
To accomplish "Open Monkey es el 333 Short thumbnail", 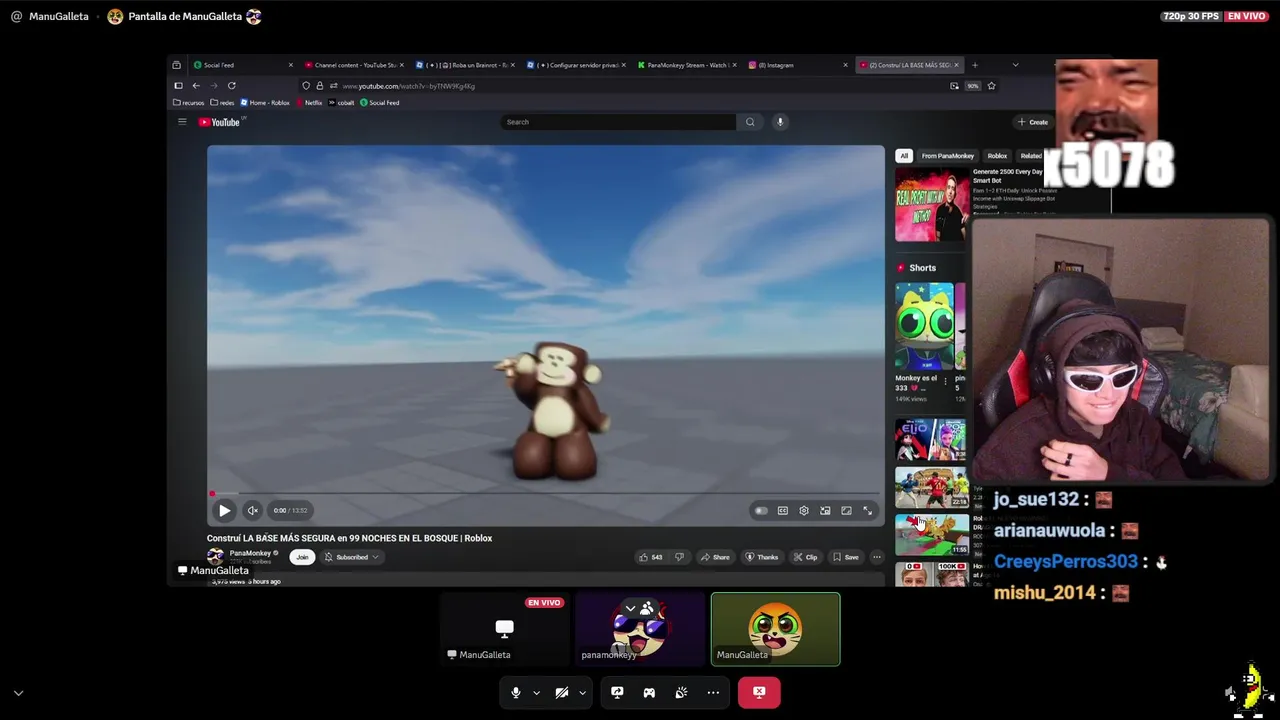I will 923,327.
